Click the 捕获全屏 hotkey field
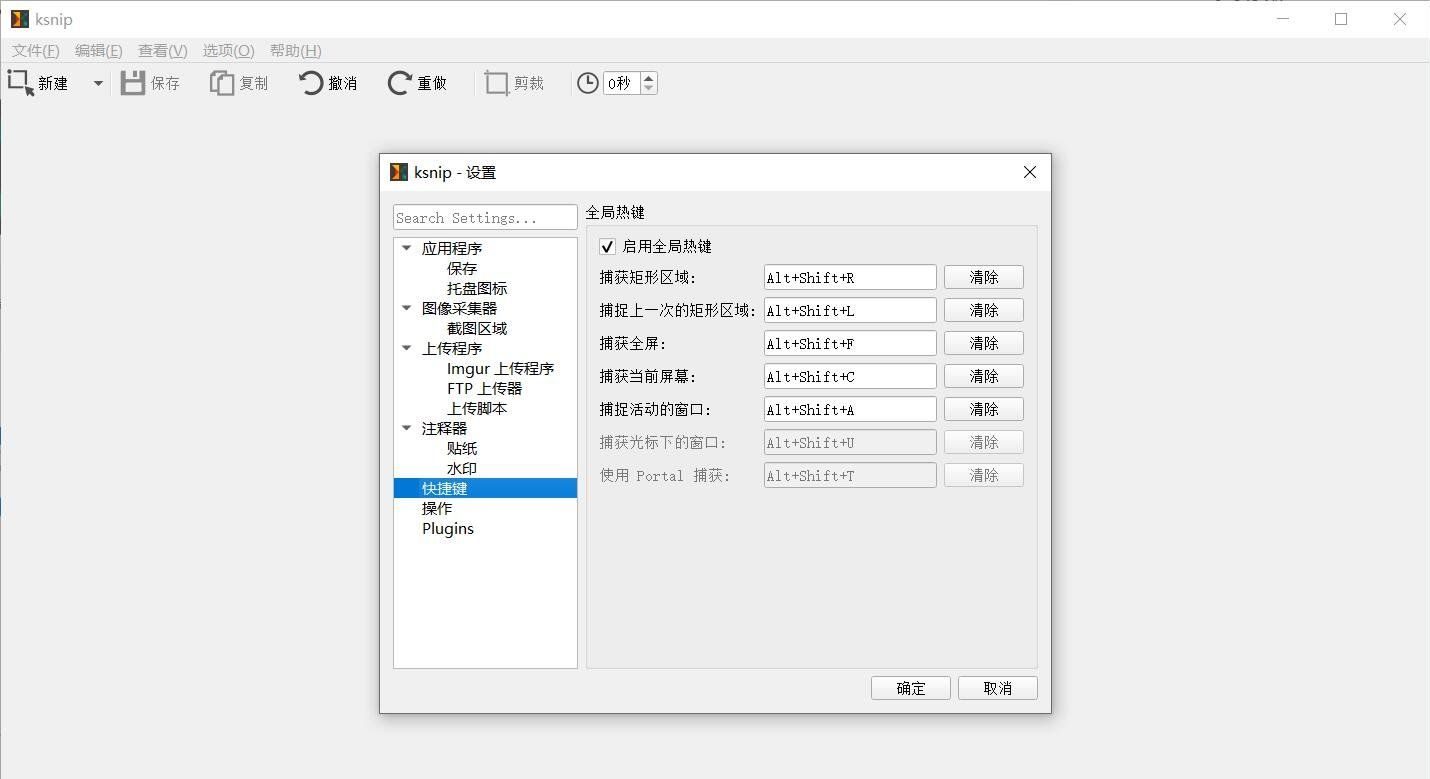The width and height of the screenshot is (1430, 779). coord(850,343)
